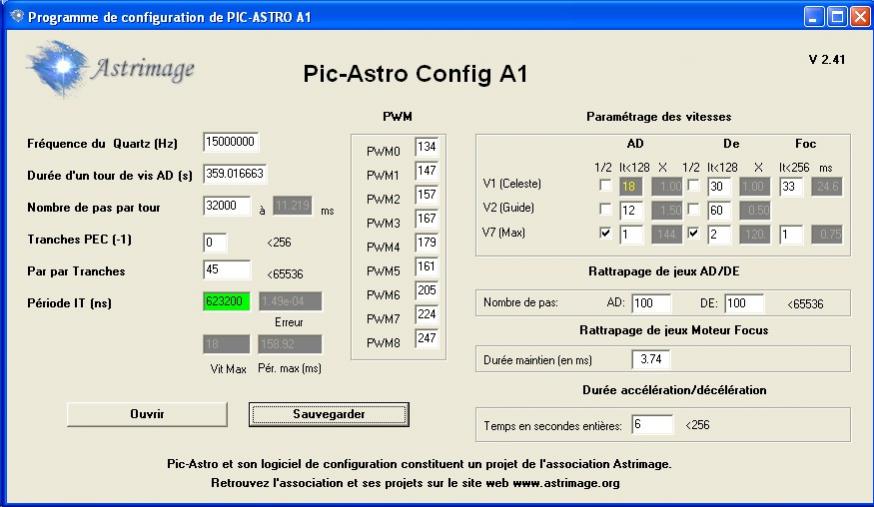The width and height of the screenshot is (874, 507).
Task: Click the www.astrimage.org website text
Action: [566, 483]
